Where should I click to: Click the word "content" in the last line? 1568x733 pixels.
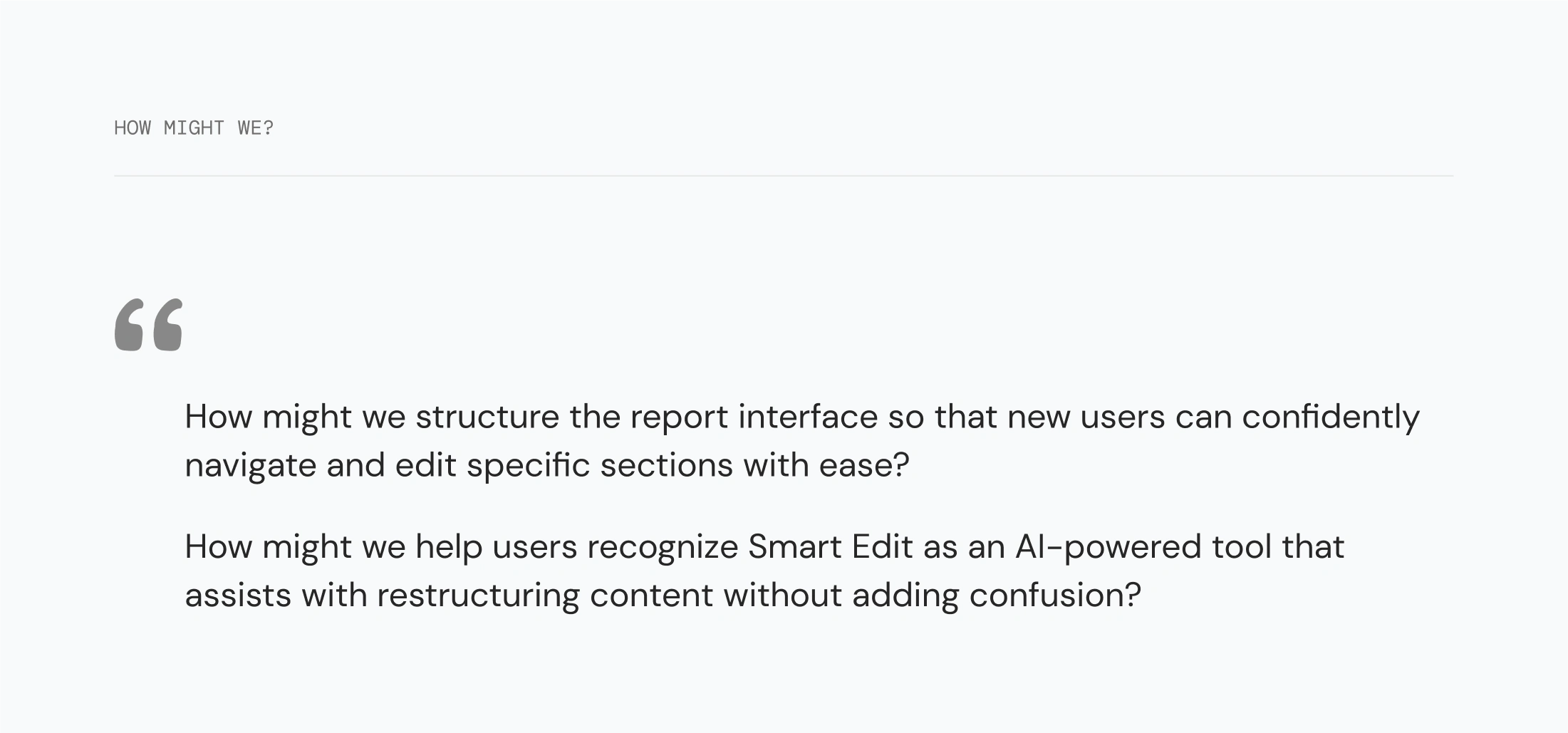pyautogui.click(x=651, y=596)
